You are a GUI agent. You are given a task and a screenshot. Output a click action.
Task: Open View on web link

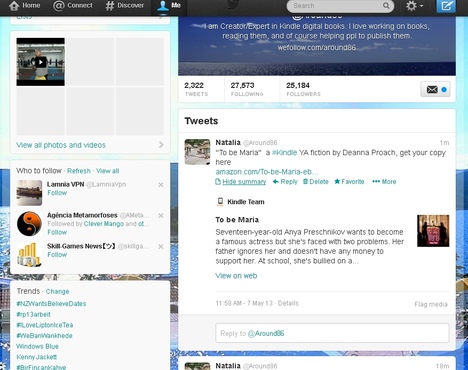pos(236,276)
